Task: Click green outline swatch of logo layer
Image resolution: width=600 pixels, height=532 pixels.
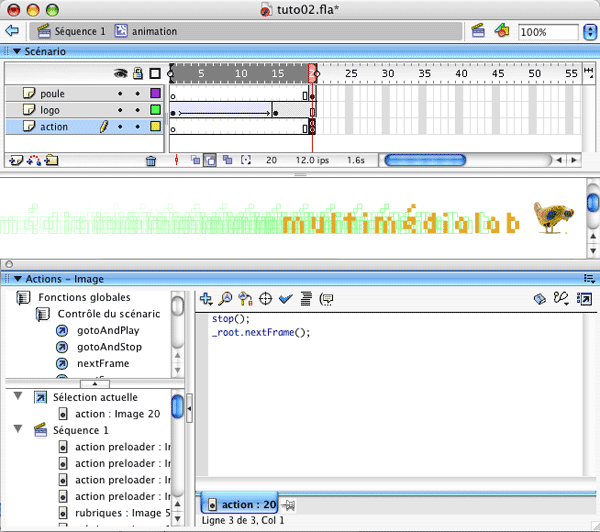Action: [x=155, y=110]
